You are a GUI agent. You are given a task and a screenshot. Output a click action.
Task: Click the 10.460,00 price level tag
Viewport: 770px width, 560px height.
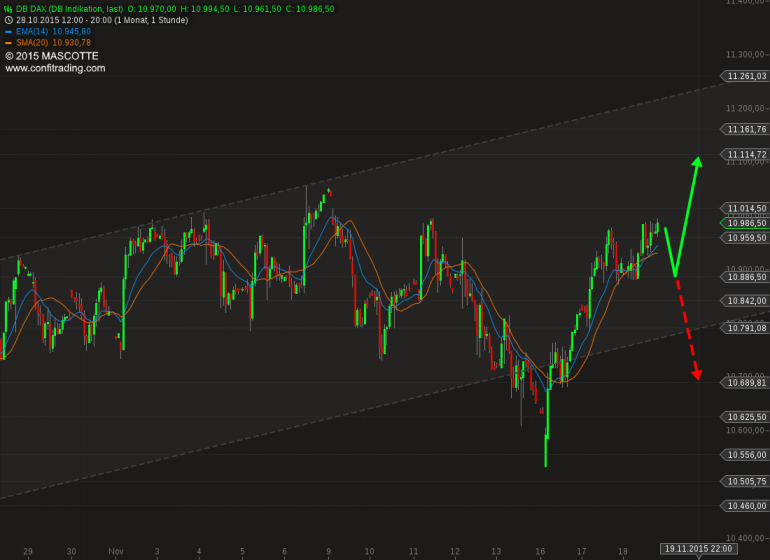[743, 506]
